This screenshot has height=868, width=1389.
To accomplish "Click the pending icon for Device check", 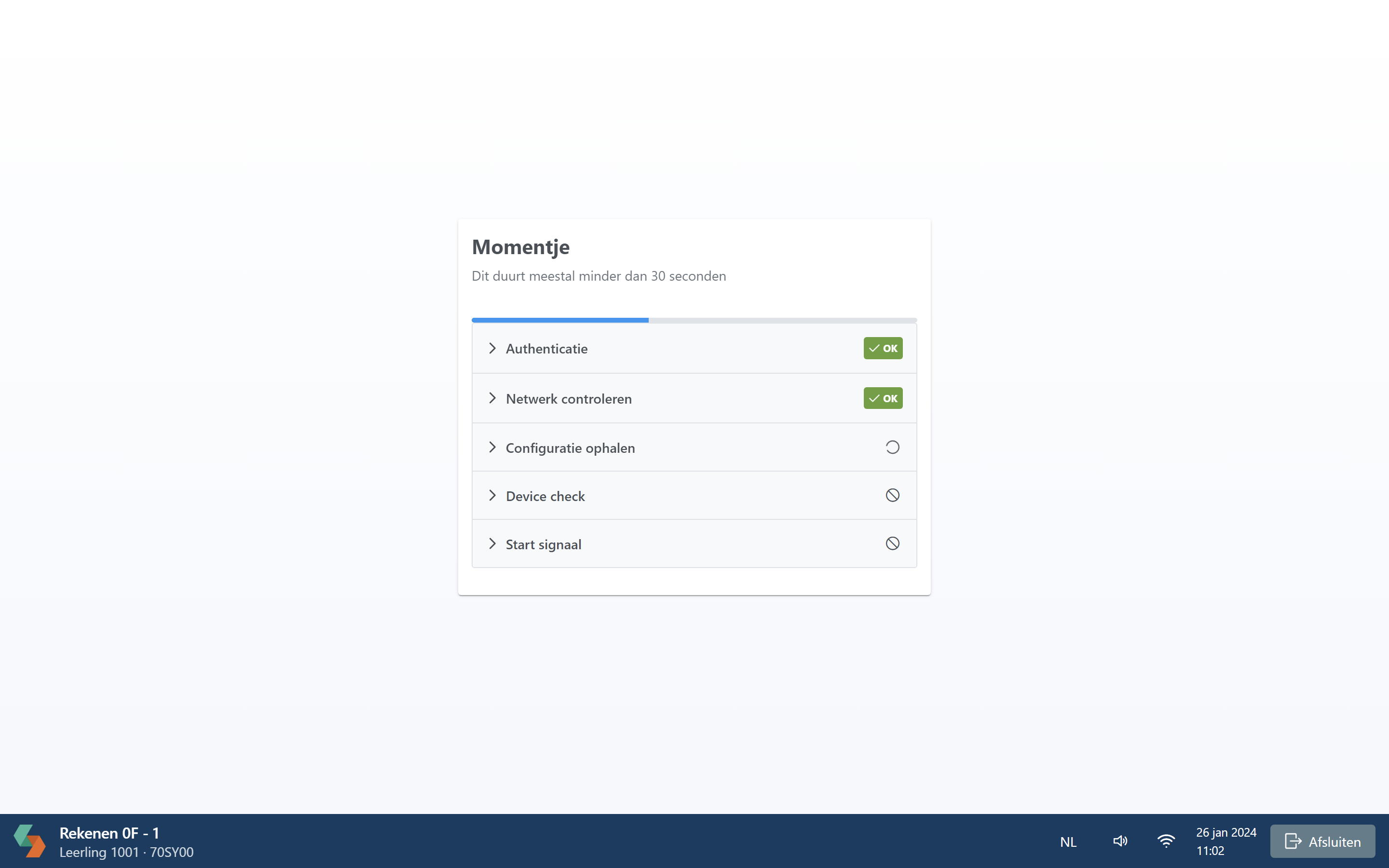I will (892, 495).
